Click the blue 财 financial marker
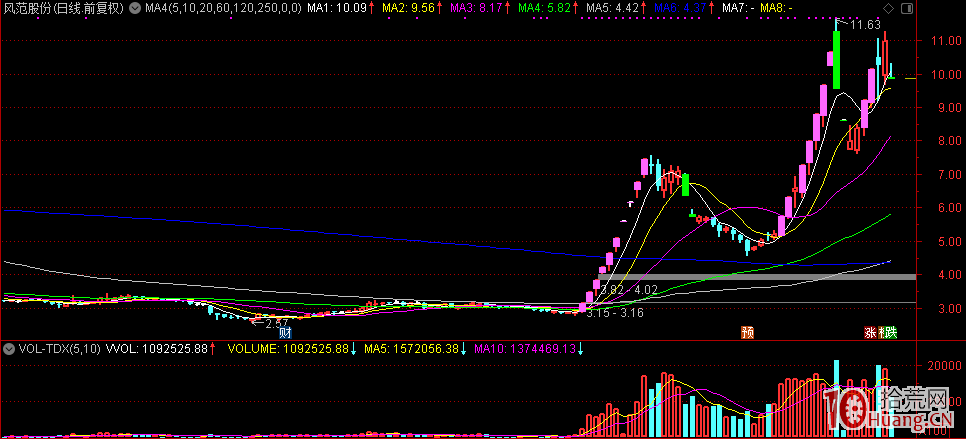966x439 pixels. pos(285,333)
